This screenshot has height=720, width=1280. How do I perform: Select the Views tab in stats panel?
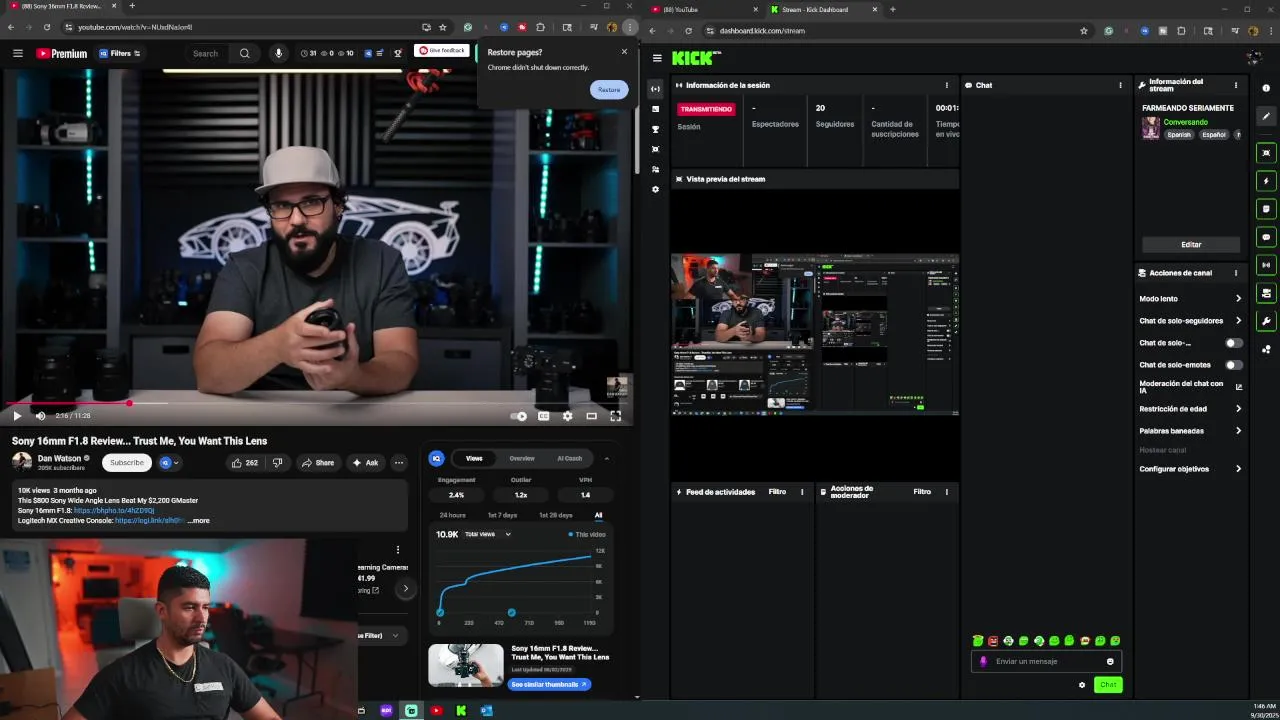point(474,458)
